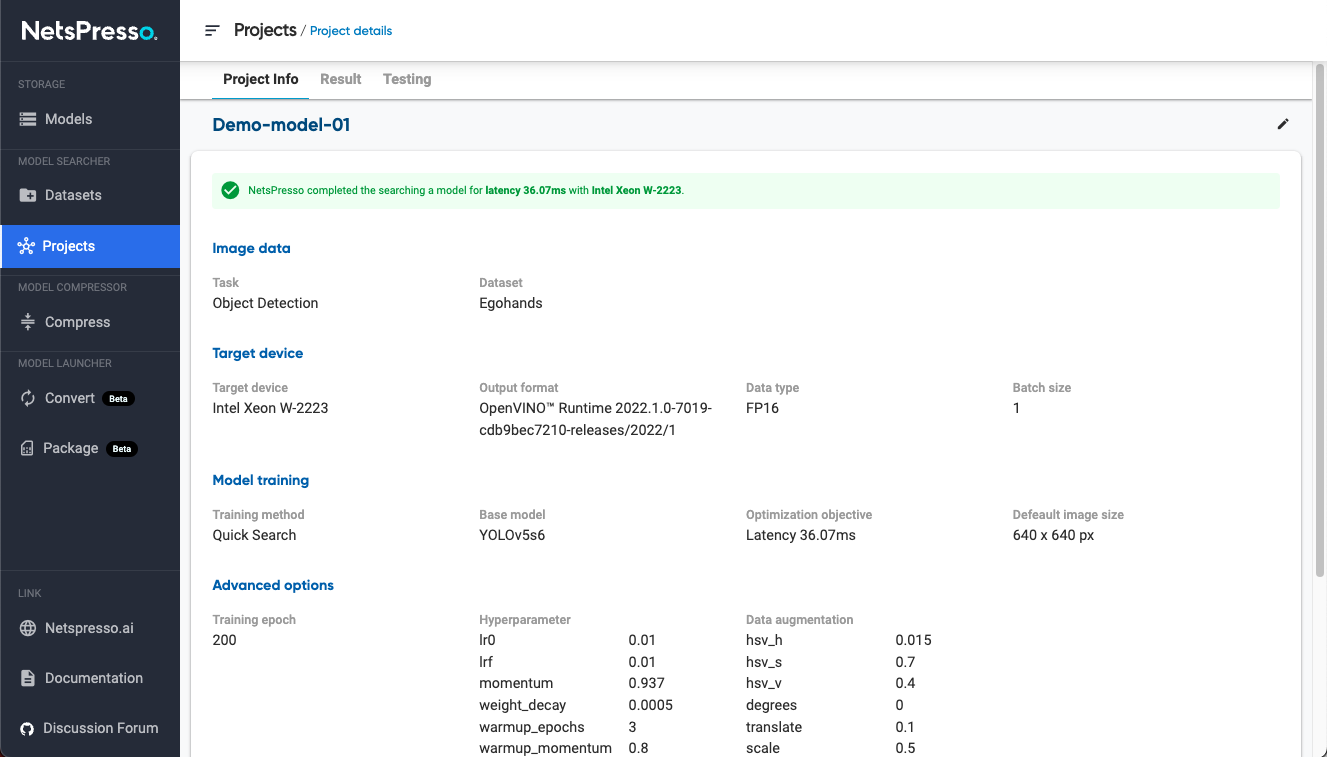Image resolution: width=1327 pixels, height=757 pixels.
Task: Click the training epoch value 200
Action: tap(224, 640)
